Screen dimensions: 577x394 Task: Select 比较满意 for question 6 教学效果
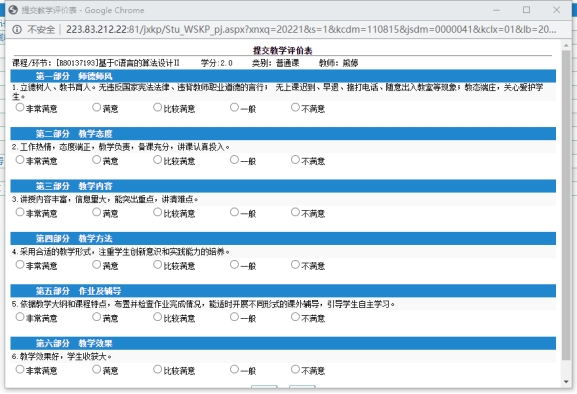pyautogui.click(x=157, y=369)
